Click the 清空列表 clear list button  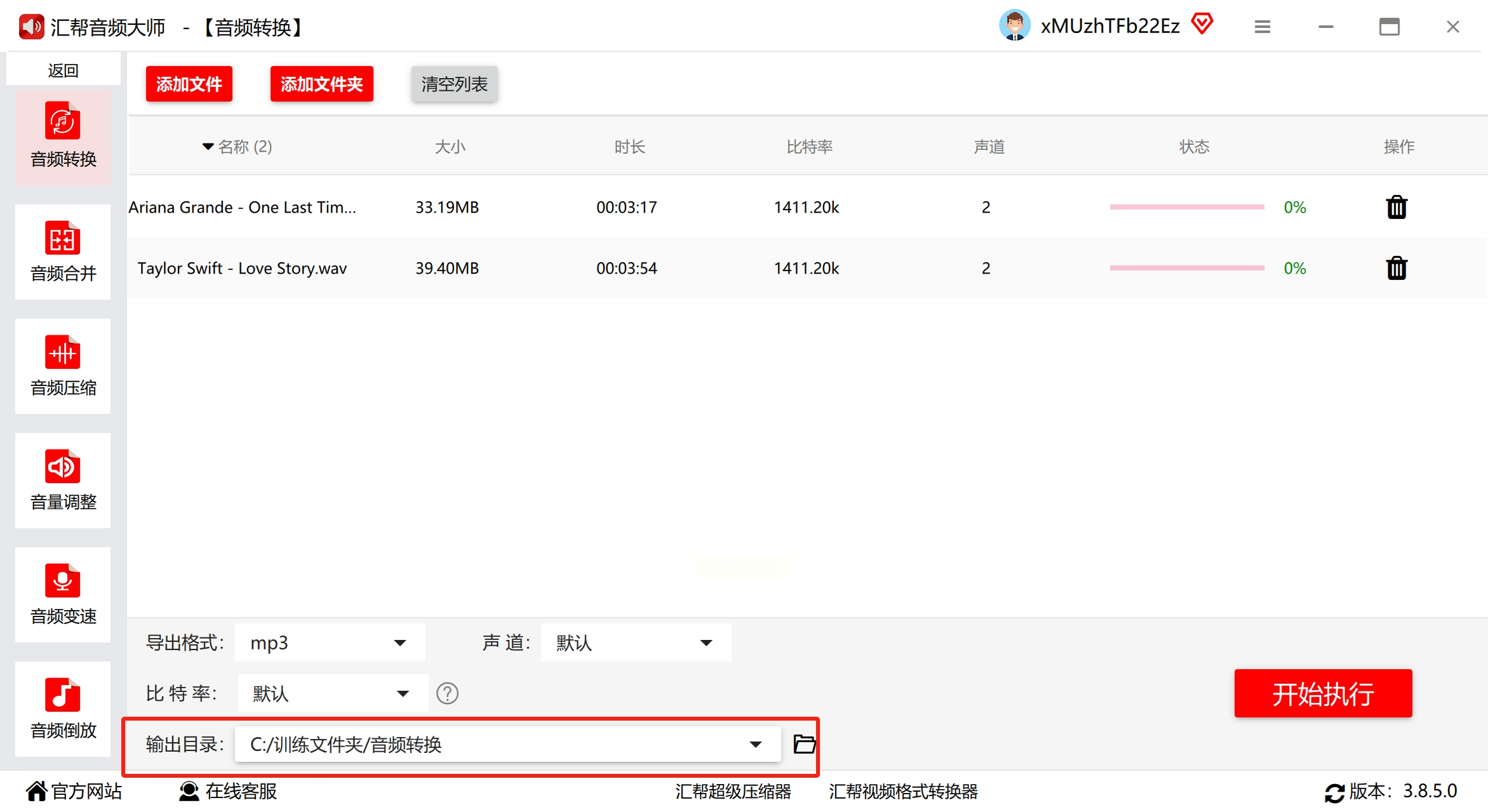(x=454, y=84)
